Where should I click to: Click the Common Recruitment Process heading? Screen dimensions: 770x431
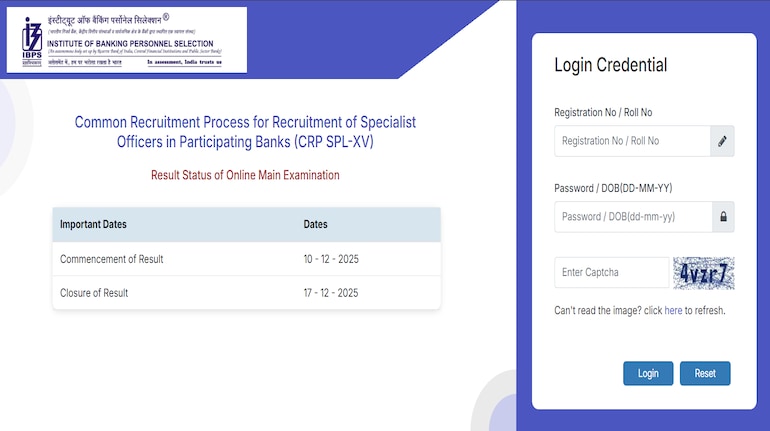pos(245,132)
